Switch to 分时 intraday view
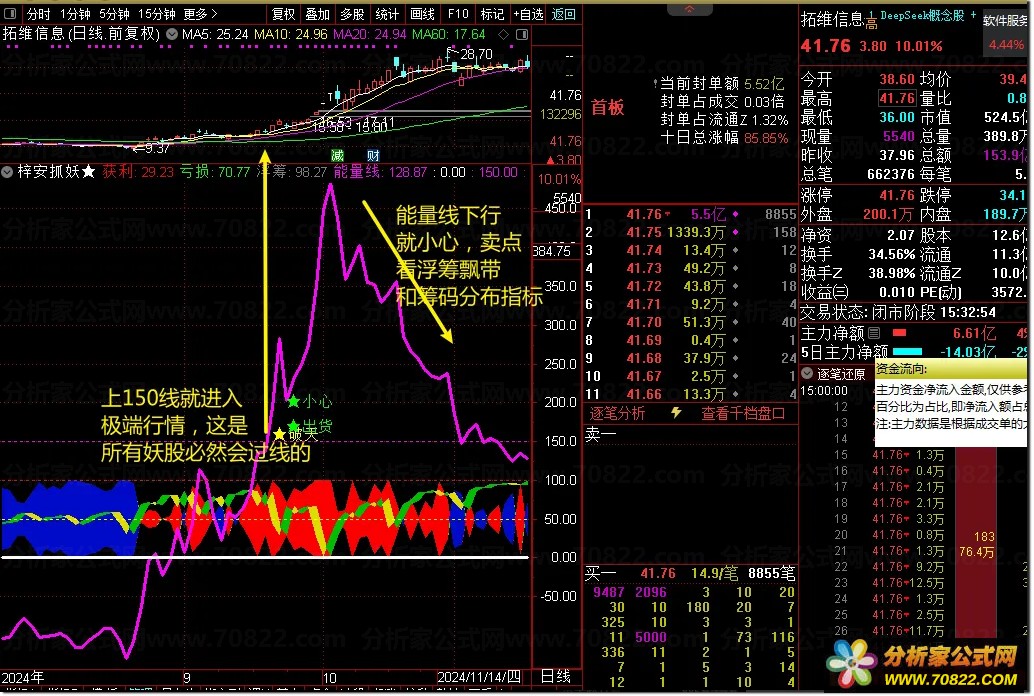1034x696 pixels. [x=38, y=14]
